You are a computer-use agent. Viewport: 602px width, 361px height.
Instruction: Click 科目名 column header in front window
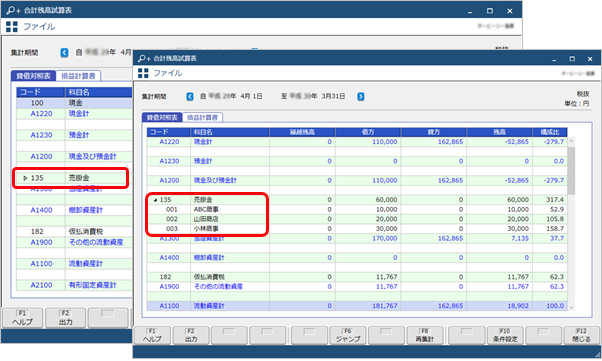pos(230,132)
